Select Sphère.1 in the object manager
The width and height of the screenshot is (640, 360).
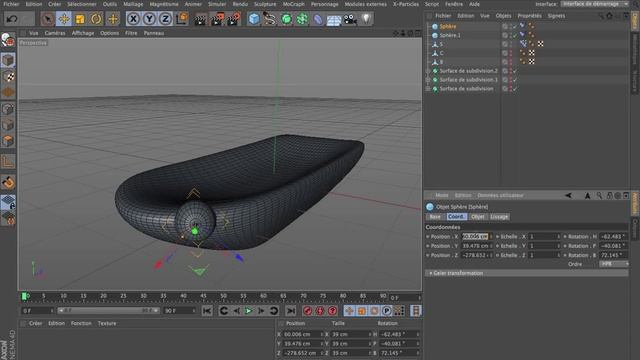point(450,35)
